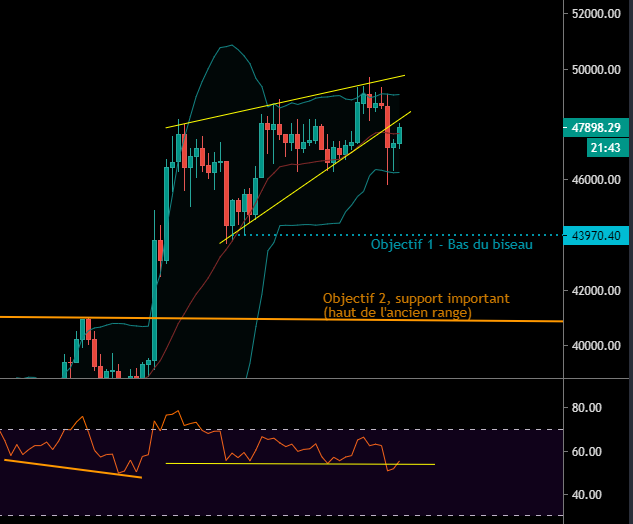Click the 52000.00 price axis label

[596, 14]
